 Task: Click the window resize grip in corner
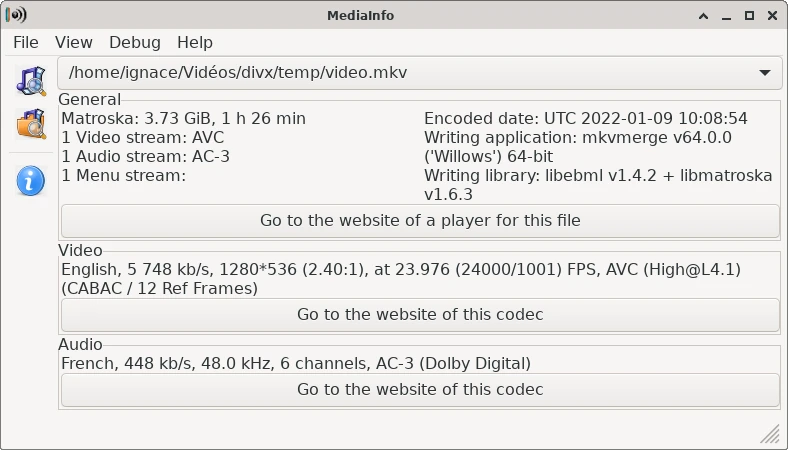click(769, 433)
